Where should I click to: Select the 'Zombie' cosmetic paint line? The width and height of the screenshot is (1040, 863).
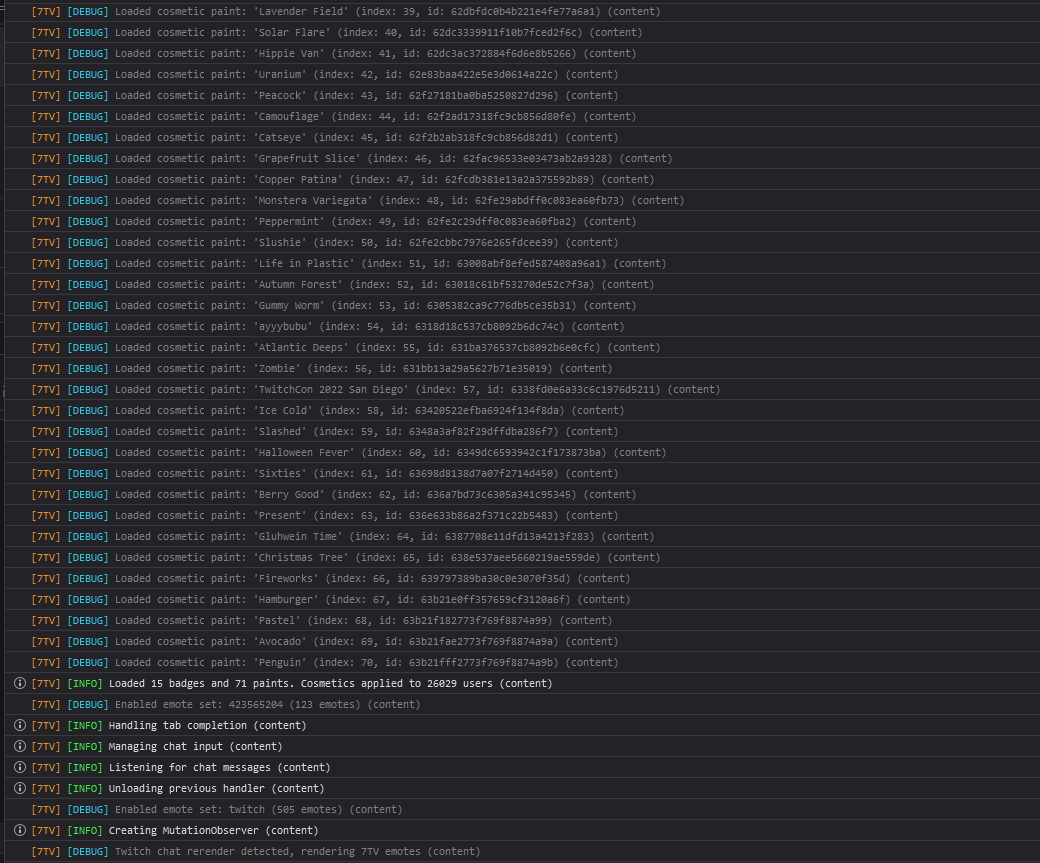523,368
